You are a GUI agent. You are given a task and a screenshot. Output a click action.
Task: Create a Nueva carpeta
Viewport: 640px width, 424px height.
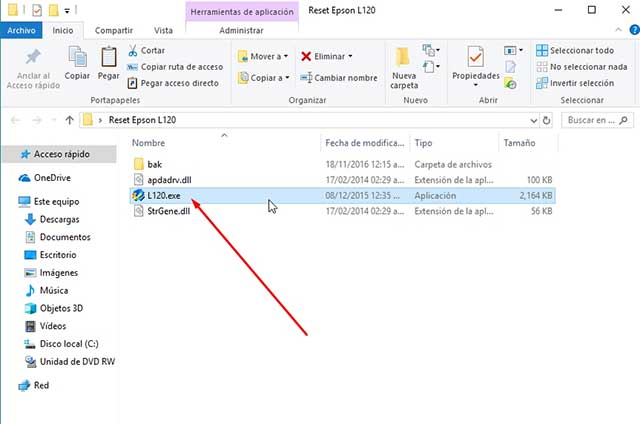point(404,68)
